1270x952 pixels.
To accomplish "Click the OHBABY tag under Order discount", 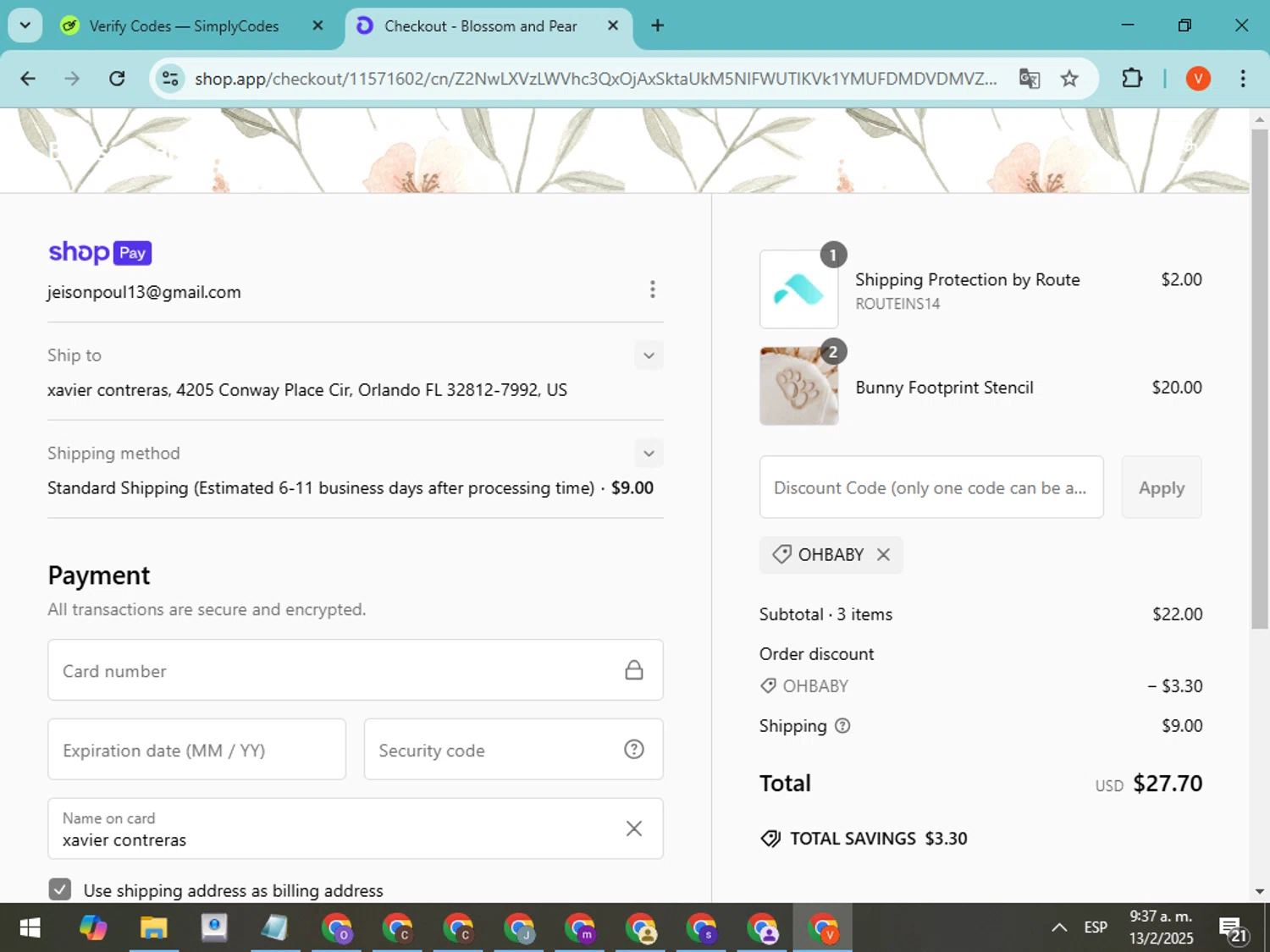I will 804,686.
